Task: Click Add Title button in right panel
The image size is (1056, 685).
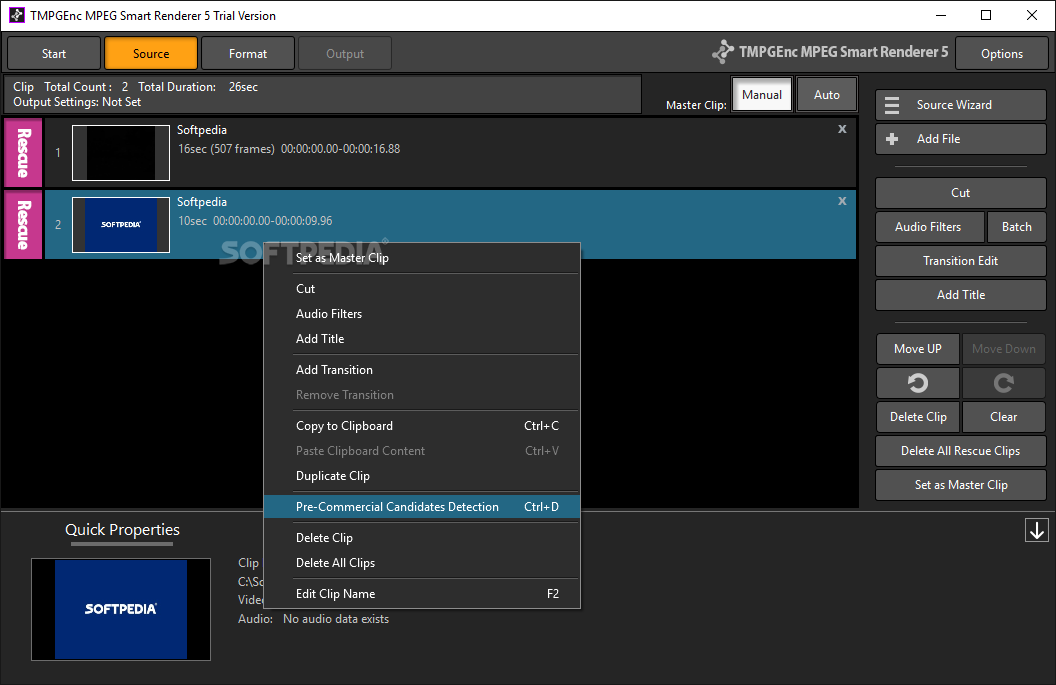Action: pos(960,295)
